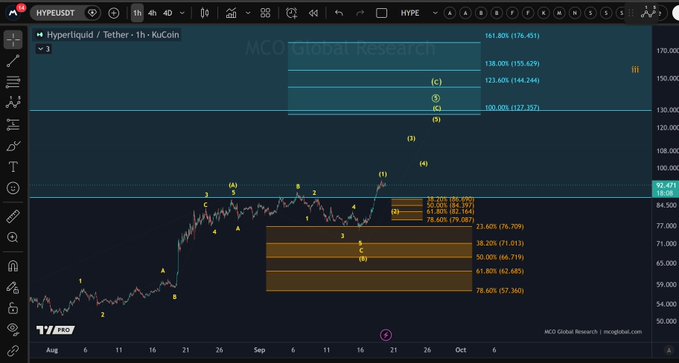Select the Crosshair cursor tool

(13, 40)
